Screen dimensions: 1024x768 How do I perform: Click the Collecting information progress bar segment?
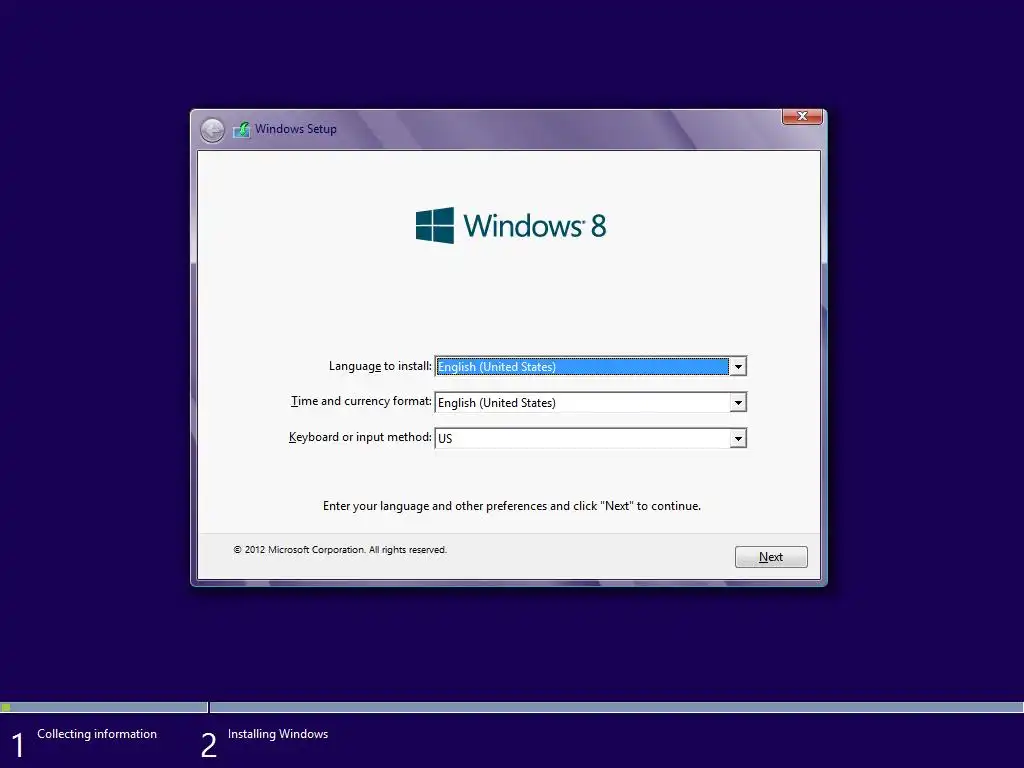[x=104, y=707]
